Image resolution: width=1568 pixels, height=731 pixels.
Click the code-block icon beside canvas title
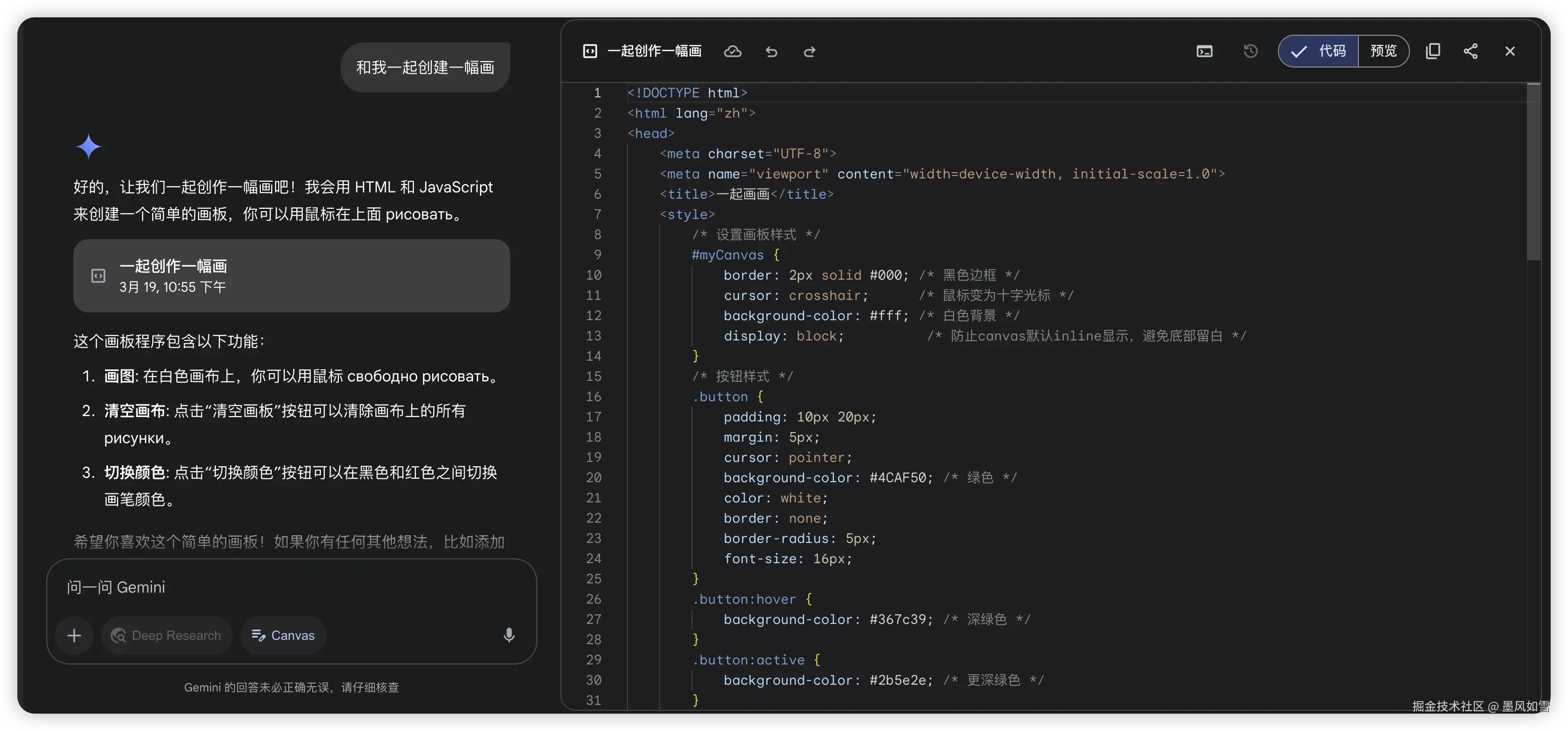[590, 51]
